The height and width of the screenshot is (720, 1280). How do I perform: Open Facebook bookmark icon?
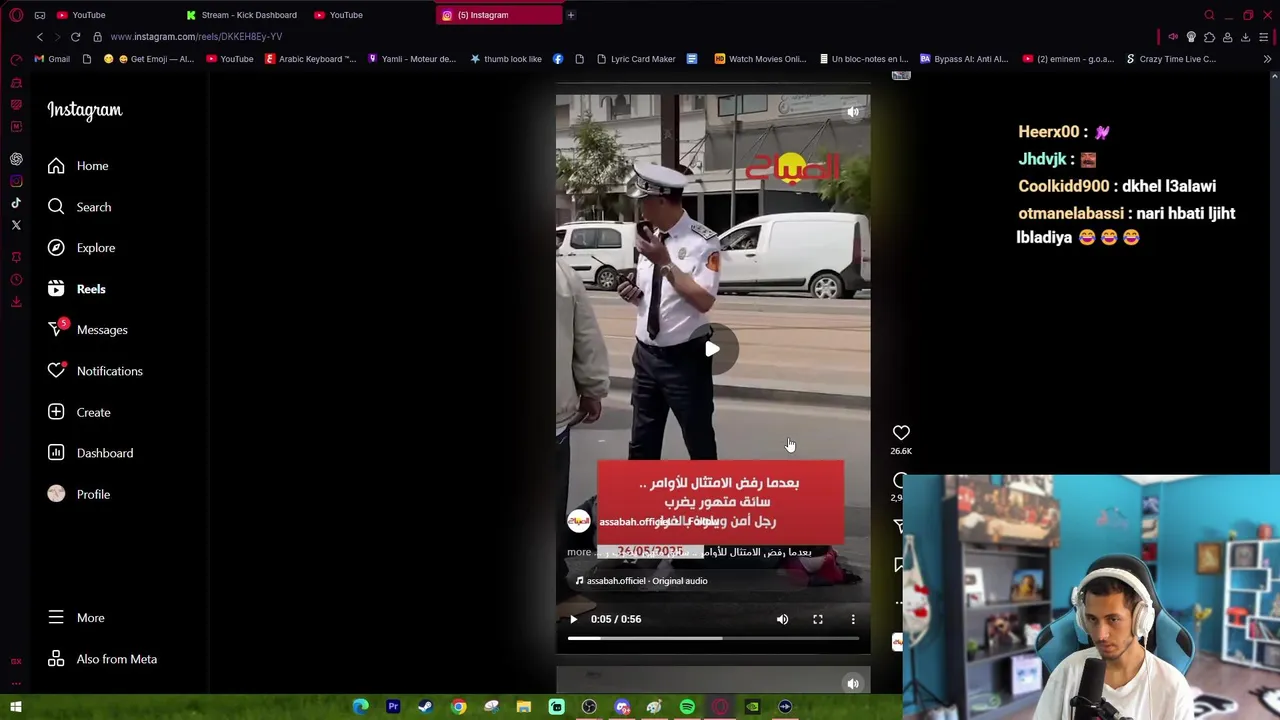click(558, 59)
